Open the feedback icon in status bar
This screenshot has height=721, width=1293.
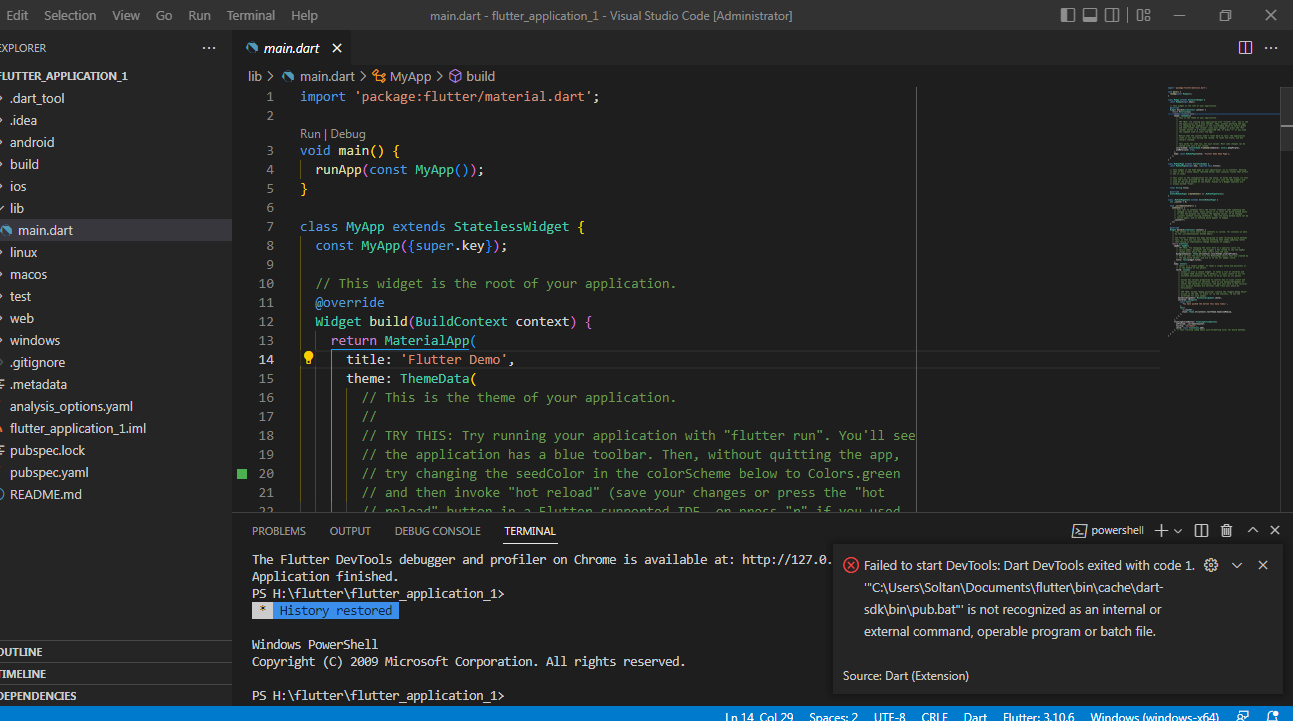[1243, 716]
